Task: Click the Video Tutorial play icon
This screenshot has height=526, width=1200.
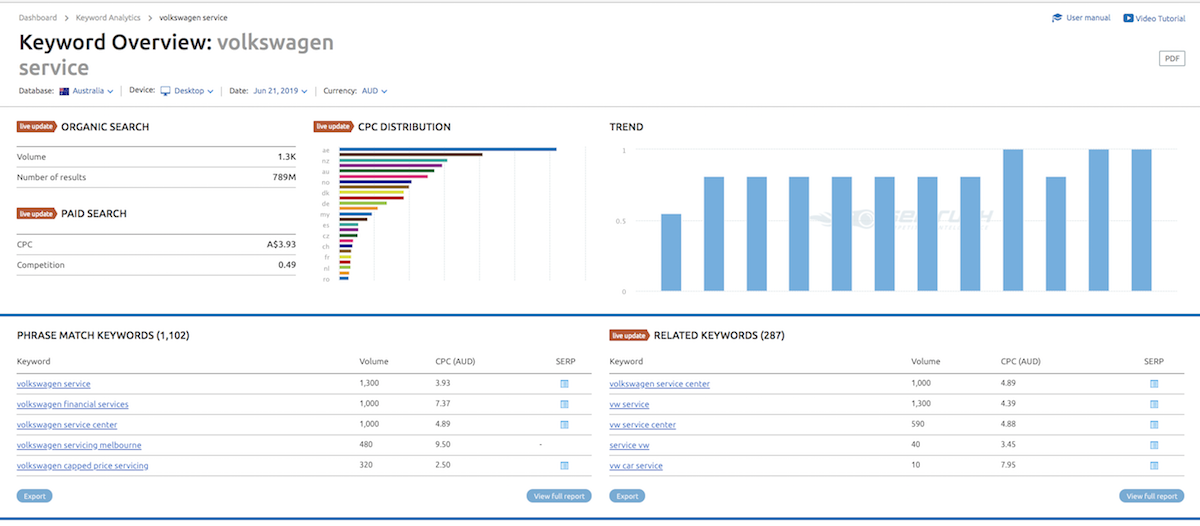Action: click(1129, 18)
